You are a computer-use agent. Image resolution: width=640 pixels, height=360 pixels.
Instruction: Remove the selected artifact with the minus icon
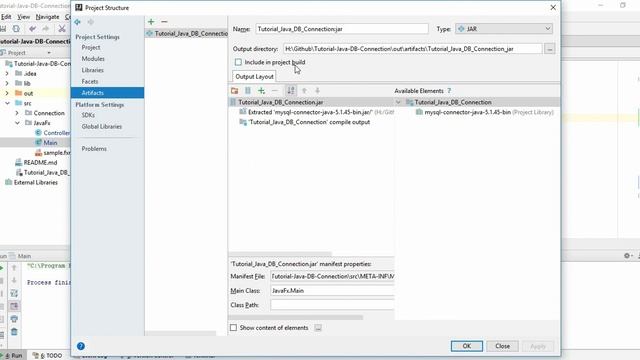(x=164, y=22)
